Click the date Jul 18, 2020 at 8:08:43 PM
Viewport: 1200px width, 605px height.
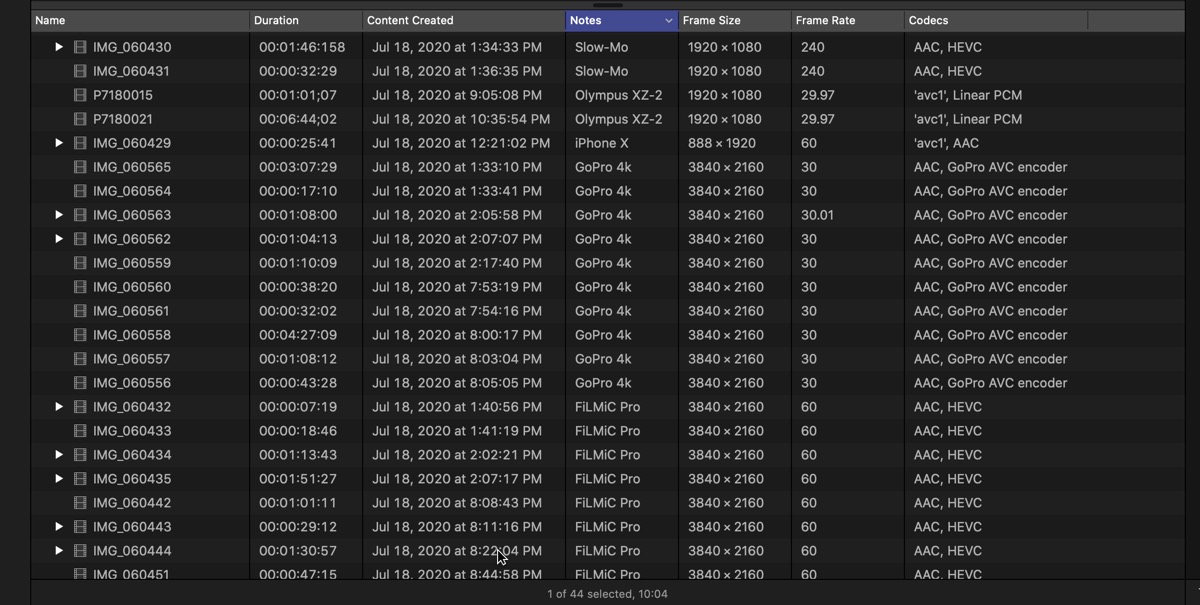[457, 503]
